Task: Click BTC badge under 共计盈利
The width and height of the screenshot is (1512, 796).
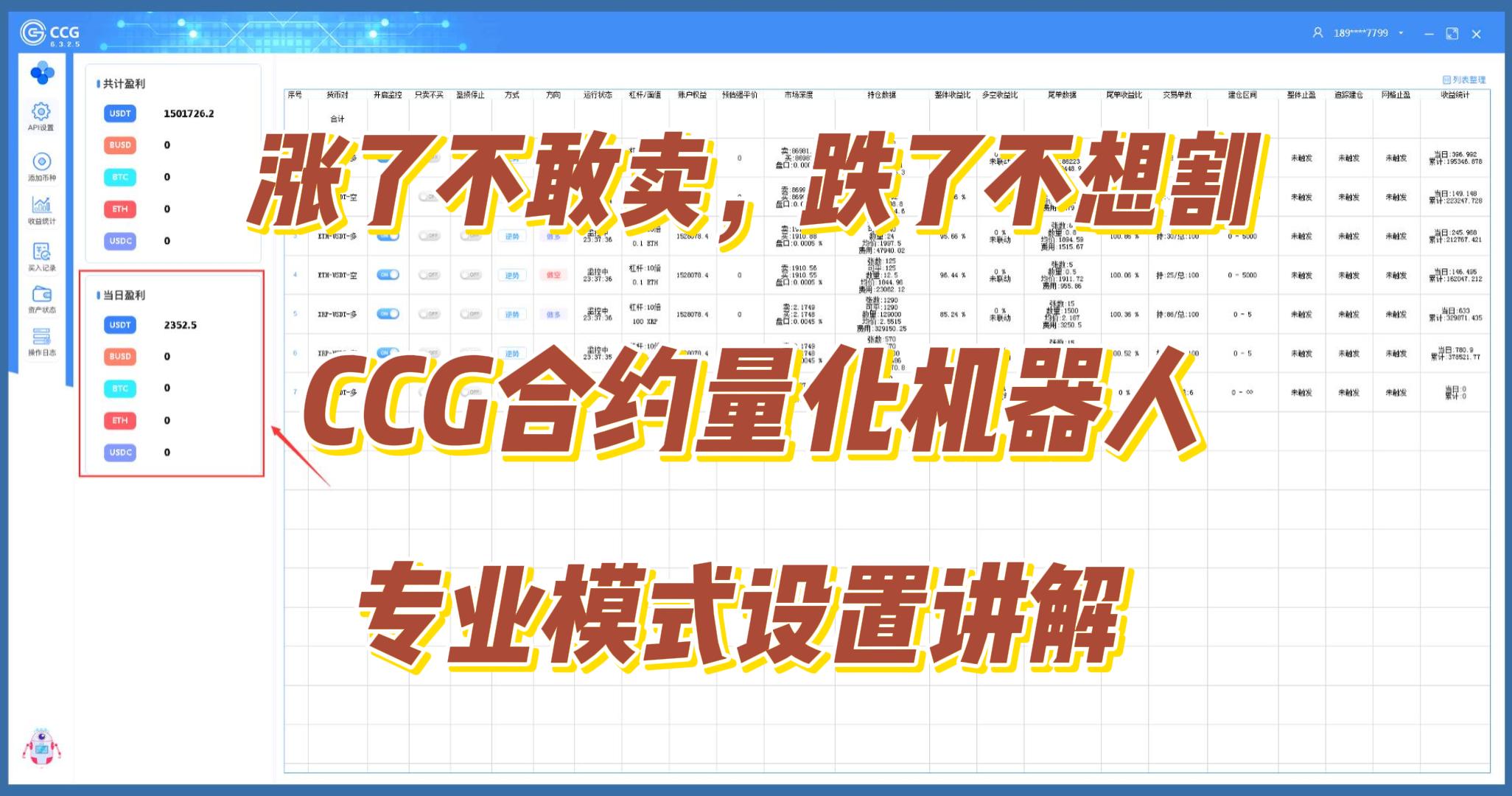Action: click(120, 177)
